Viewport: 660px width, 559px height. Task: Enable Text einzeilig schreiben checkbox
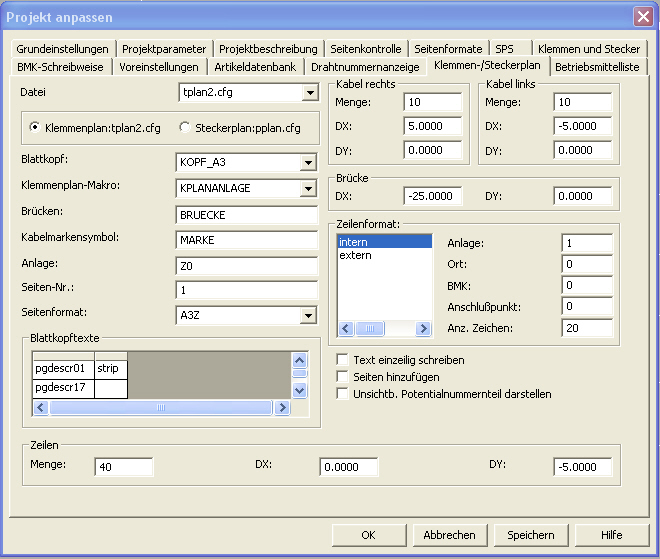(342, 360)
